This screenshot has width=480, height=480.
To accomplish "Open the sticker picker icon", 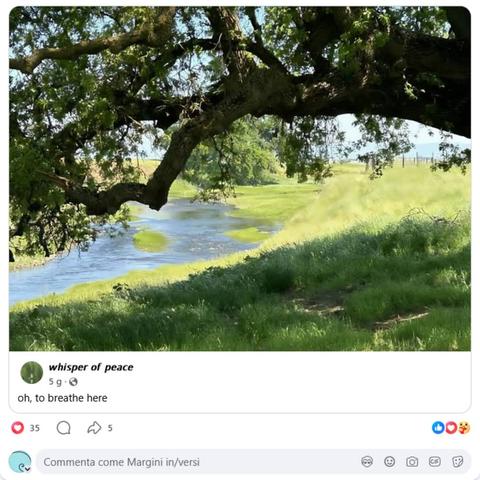I will coord(457,462).
